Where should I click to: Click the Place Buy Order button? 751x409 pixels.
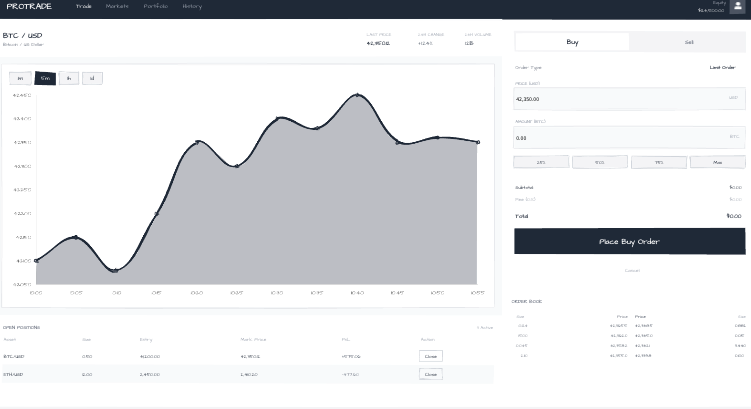(x=629, y=241)
